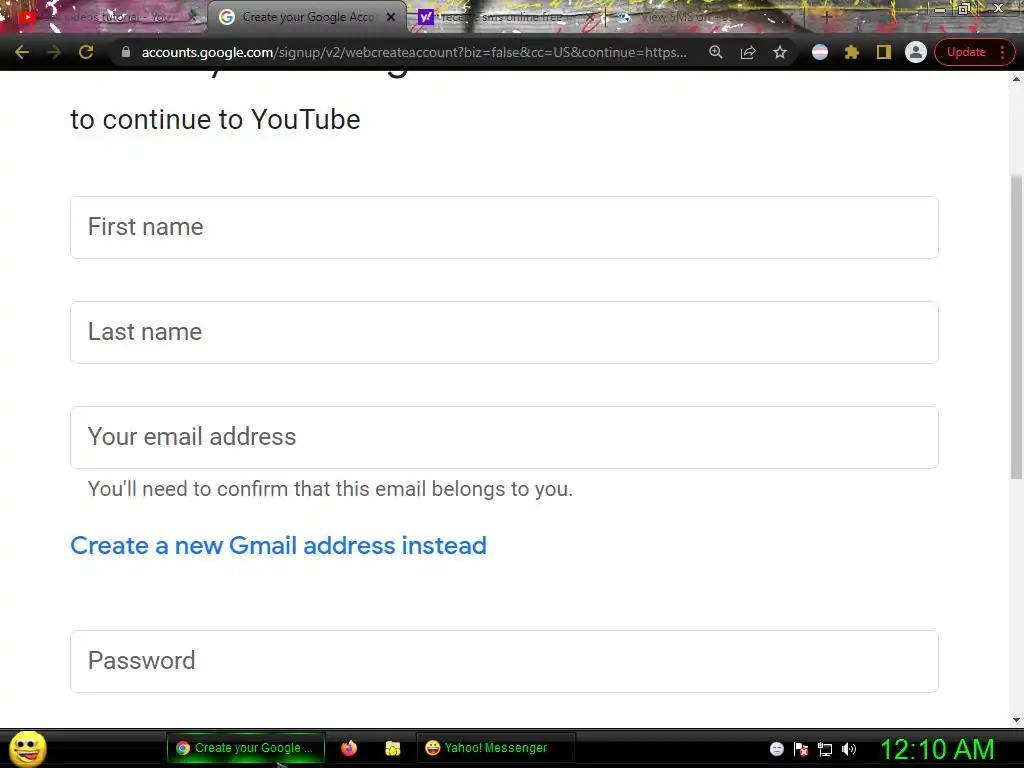Focus the Last name field
The width and height of the screenshot is (1024, 768).
504,332
